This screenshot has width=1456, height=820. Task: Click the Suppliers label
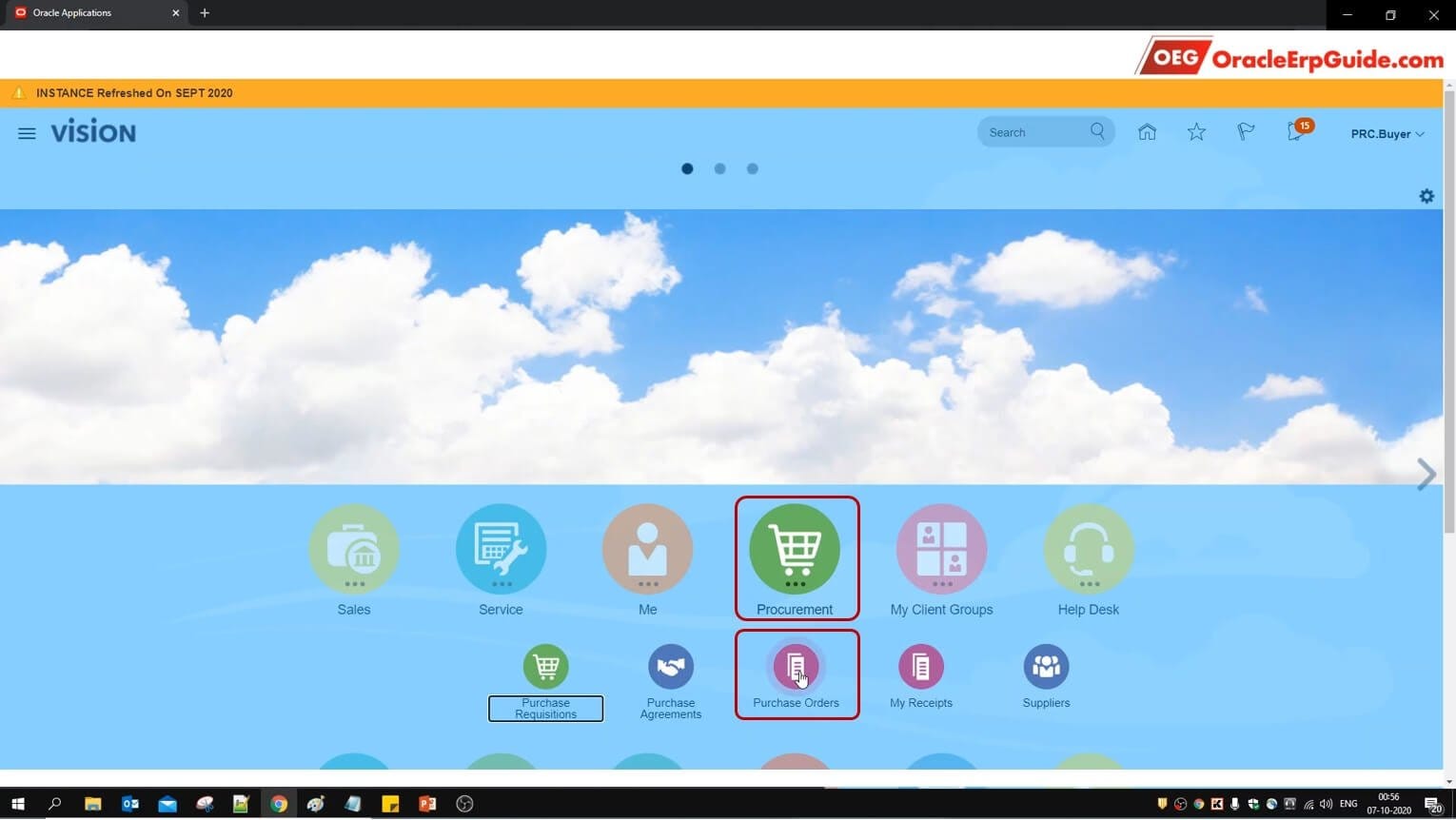[1046, 703]
